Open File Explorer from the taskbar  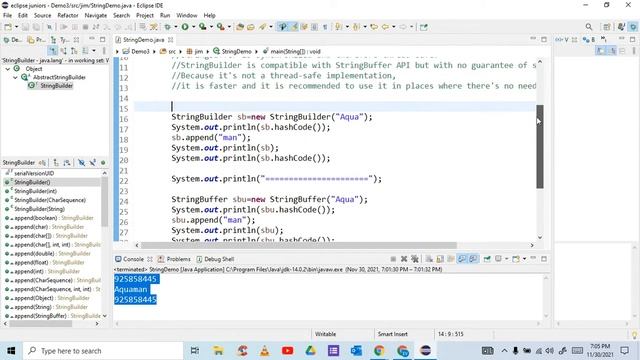218,351
